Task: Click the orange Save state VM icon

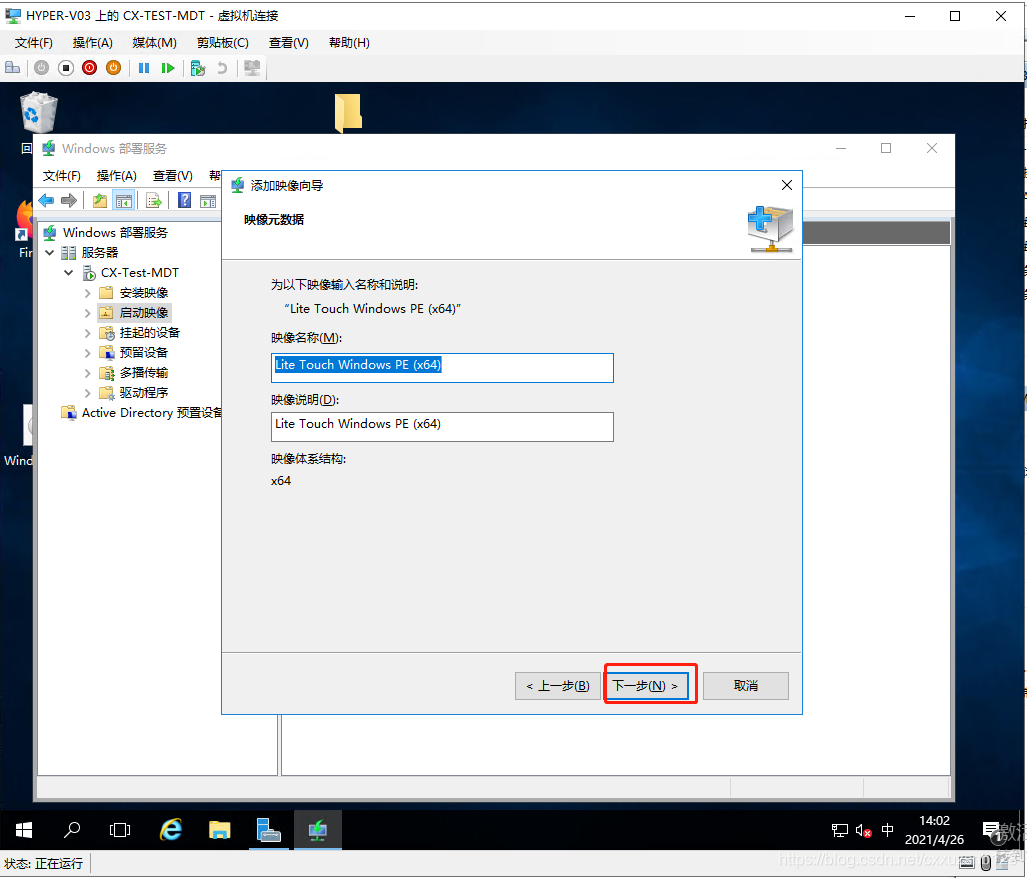Action: tap(113, 67)
